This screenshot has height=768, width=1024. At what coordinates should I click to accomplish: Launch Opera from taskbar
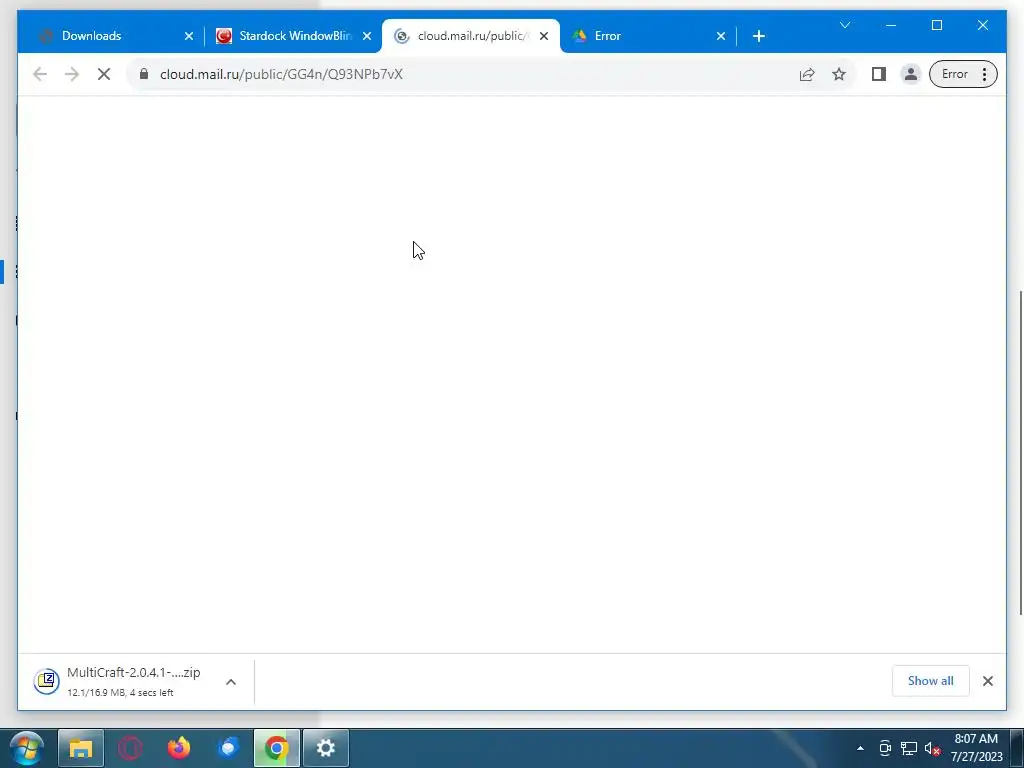point(130,748)
